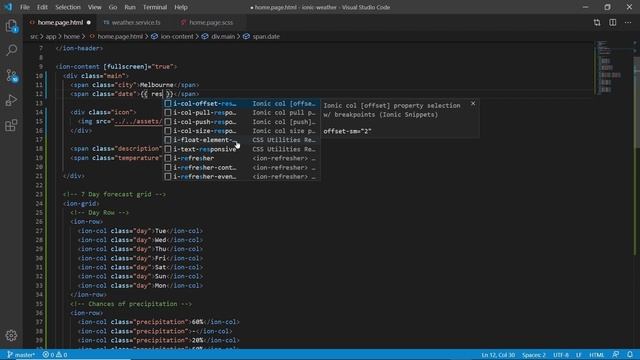Switch to home.page.html tab
Viewport: 640px width, 360px height.
click(x=60, y=22)
